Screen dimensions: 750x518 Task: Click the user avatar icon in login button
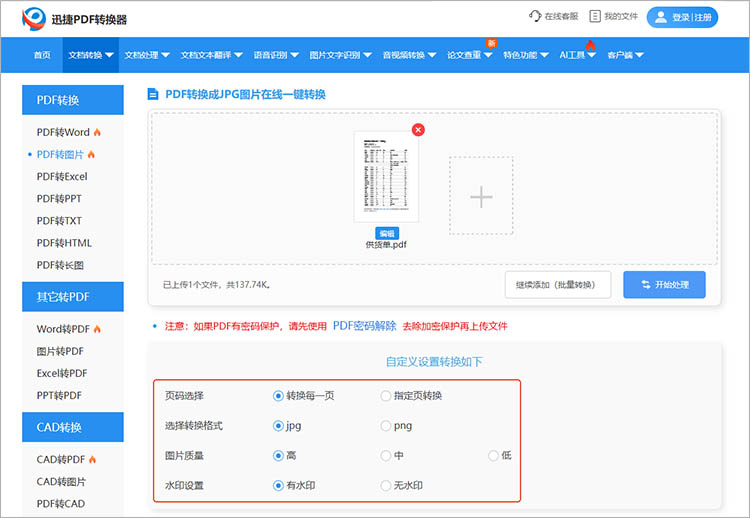[661, 17]
